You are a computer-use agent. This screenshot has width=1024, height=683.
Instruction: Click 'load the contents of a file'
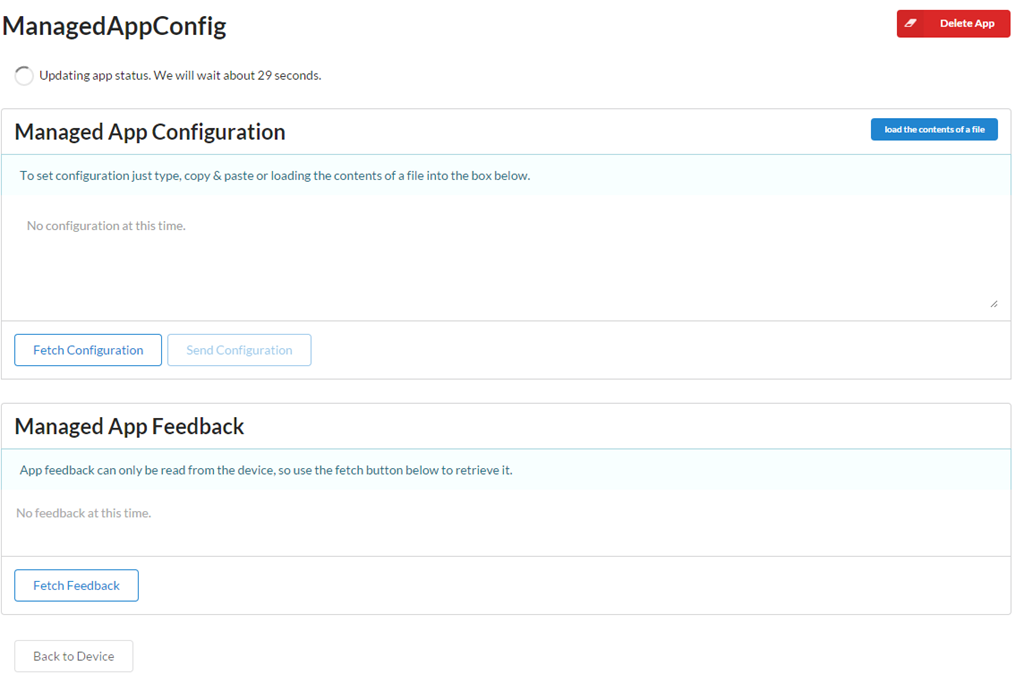click(x=933, y=130)
